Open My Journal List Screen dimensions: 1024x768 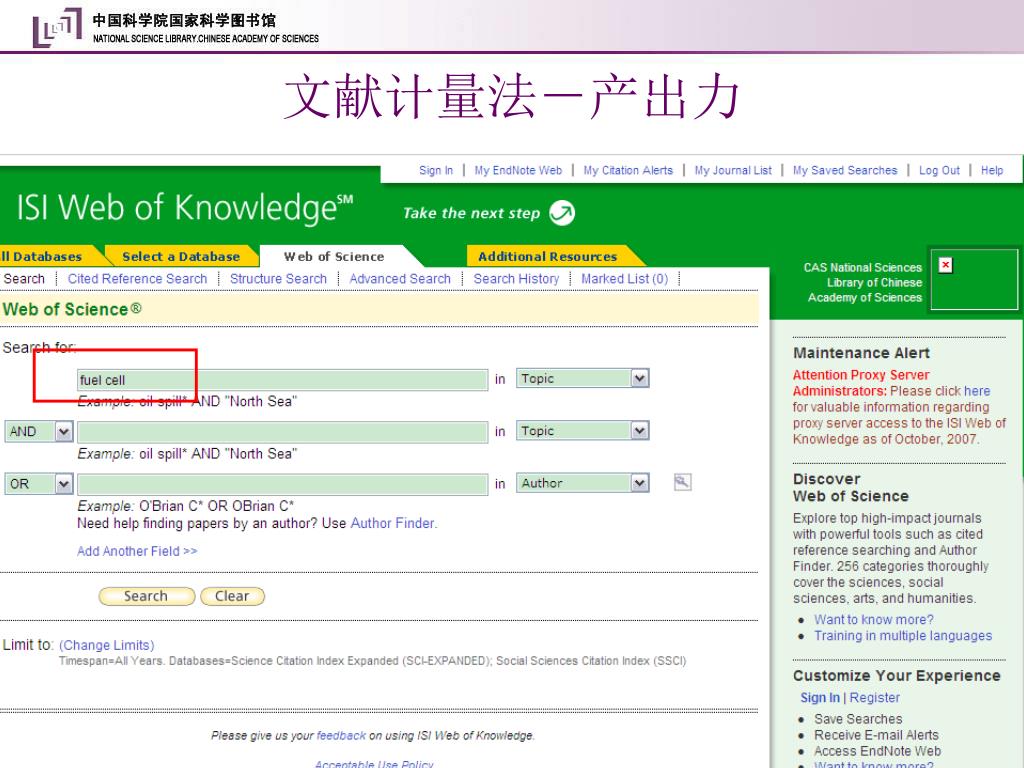pos(733,170)
